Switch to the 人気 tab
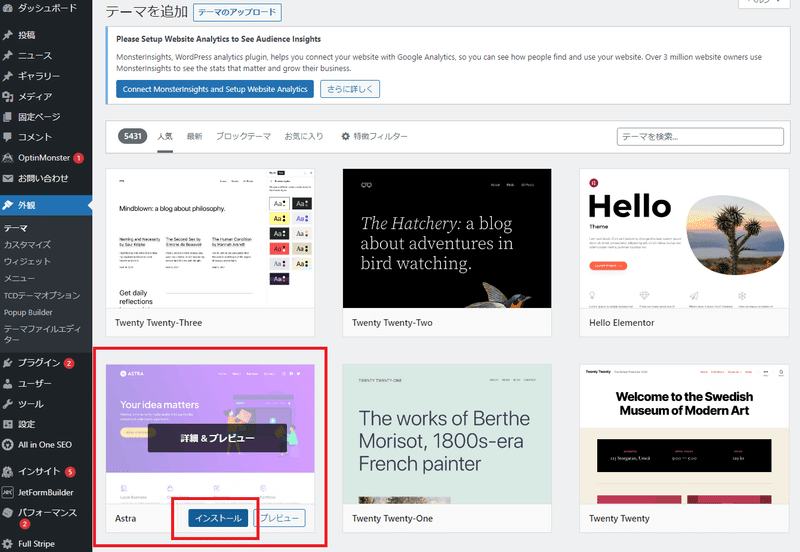The image size is (800, 552). coord(165,136)
